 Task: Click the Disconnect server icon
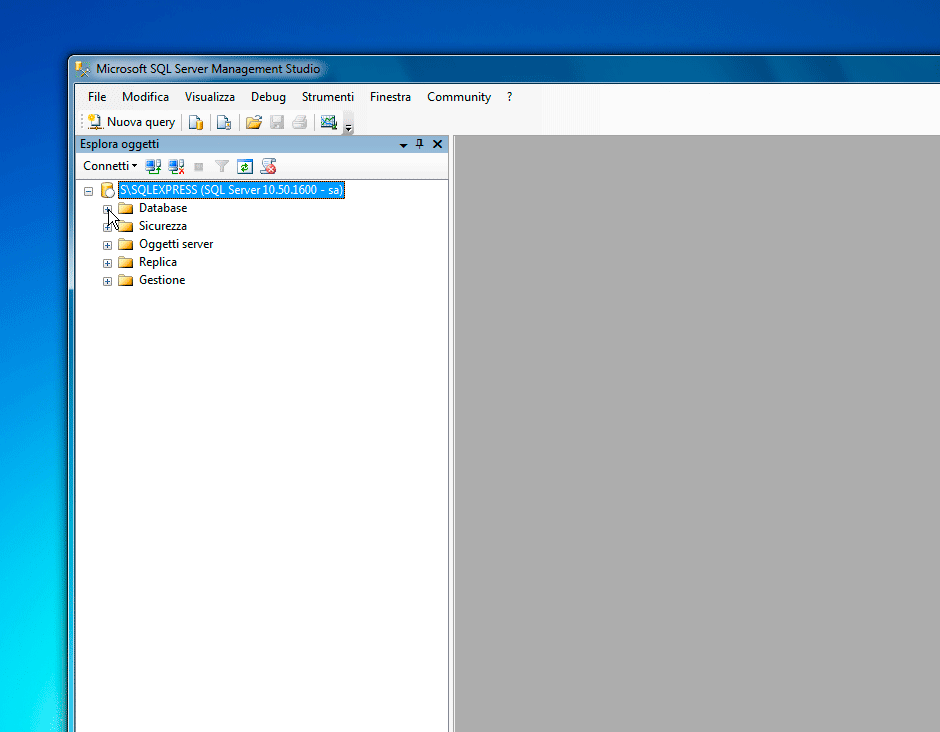(176, 167)
